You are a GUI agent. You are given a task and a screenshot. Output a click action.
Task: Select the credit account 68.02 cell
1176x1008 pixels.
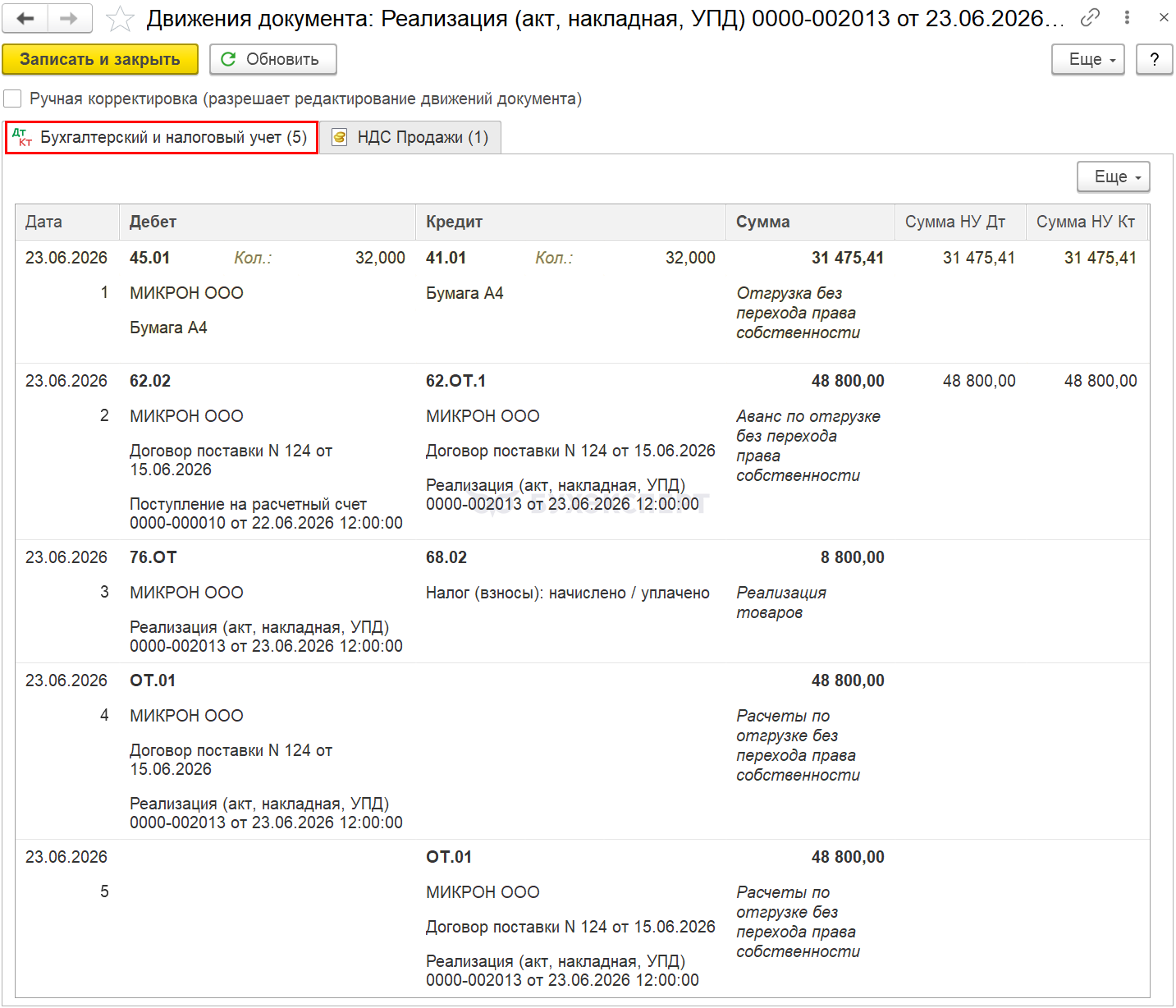tap(446, 557)
